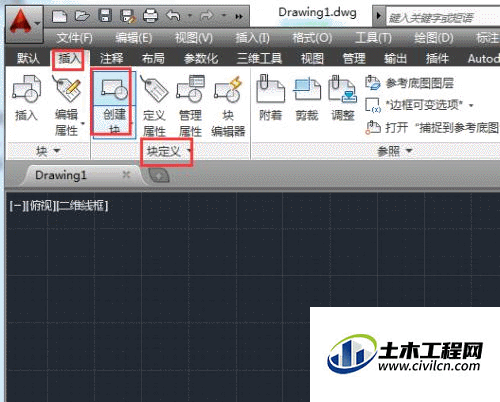
Task: Switch to the 注释 ribbon tab
Action: (112, 59)
